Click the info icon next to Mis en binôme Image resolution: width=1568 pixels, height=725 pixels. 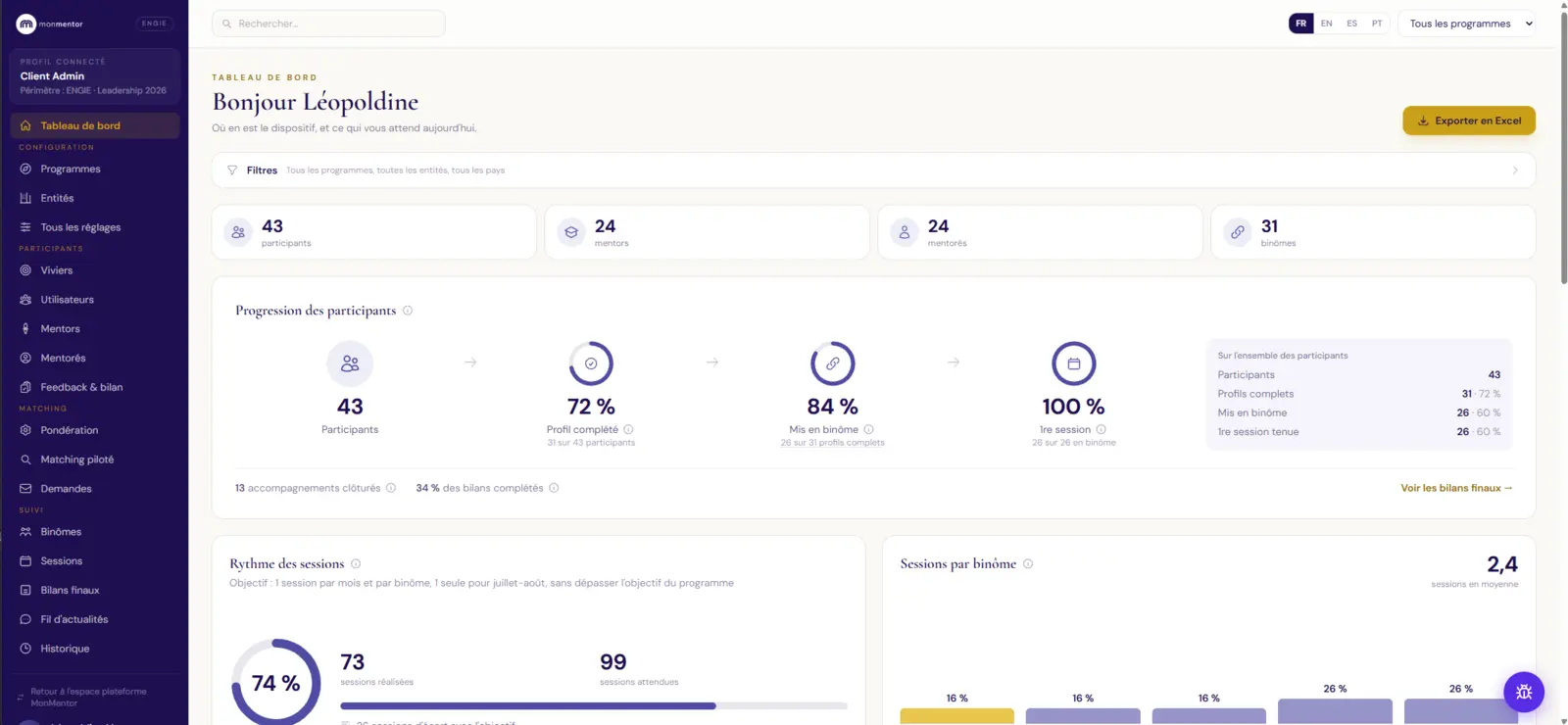coord(868,429)
